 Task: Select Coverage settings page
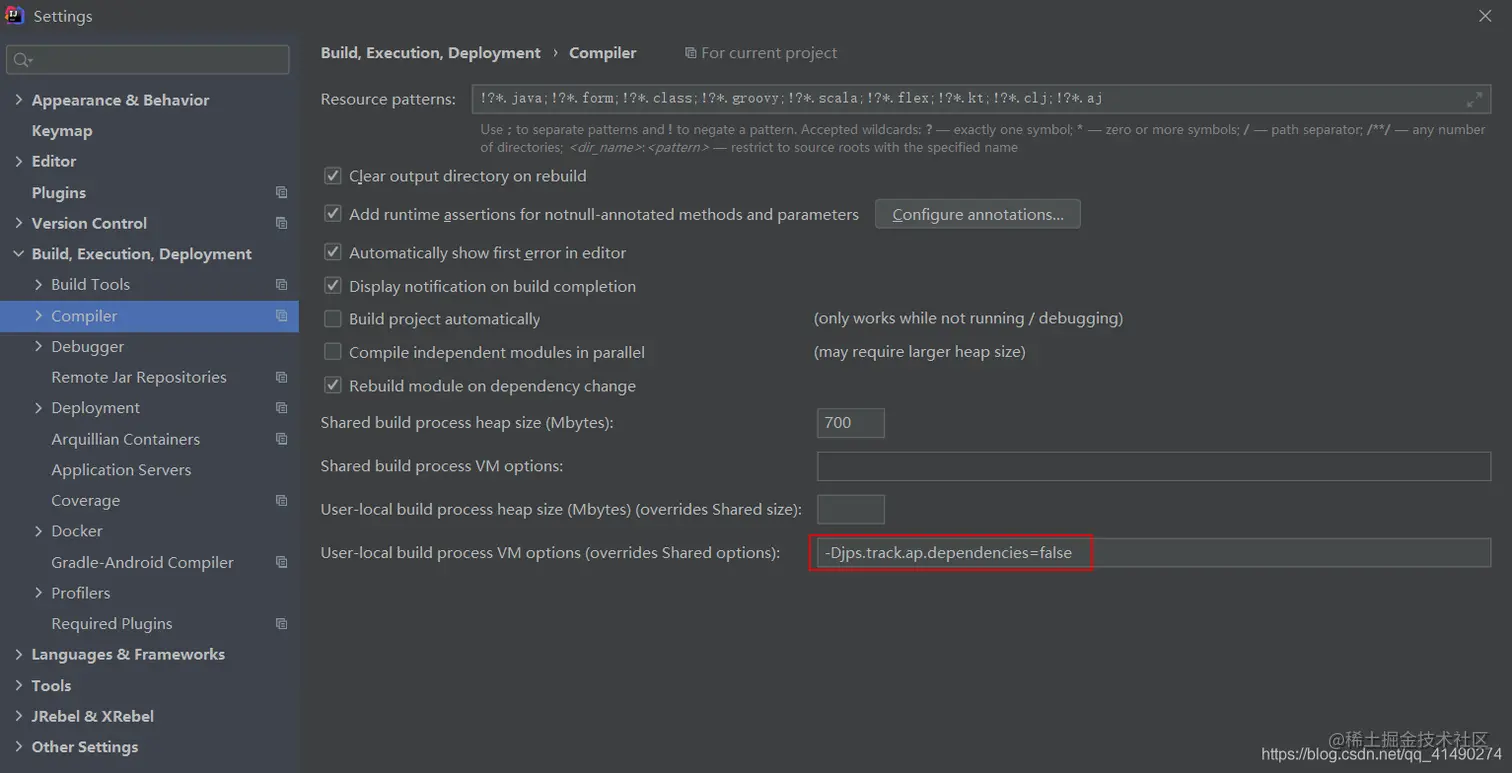click(x=86, y=501)
